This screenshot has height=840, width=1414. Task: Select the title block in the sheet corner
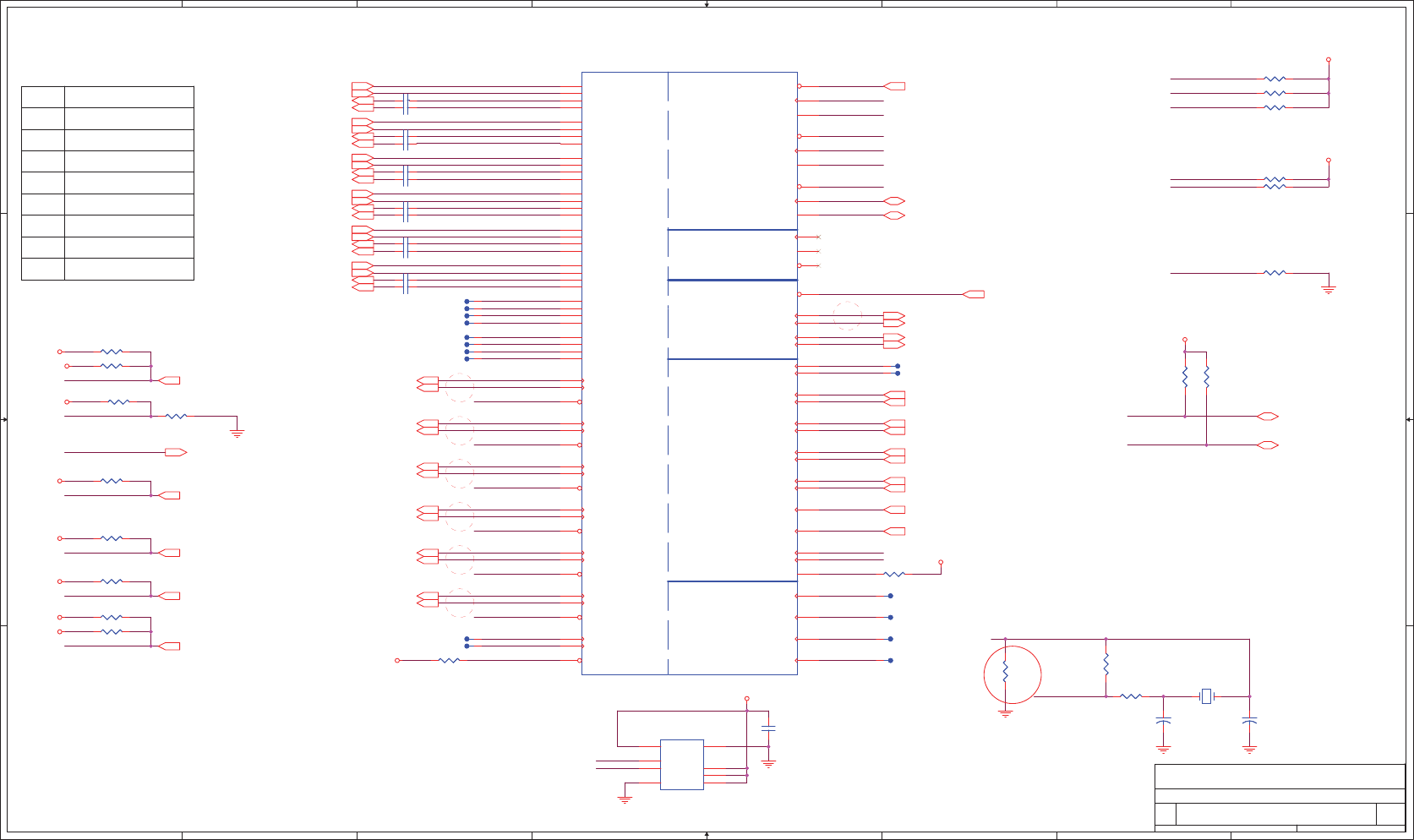(x=1280, y=798)
